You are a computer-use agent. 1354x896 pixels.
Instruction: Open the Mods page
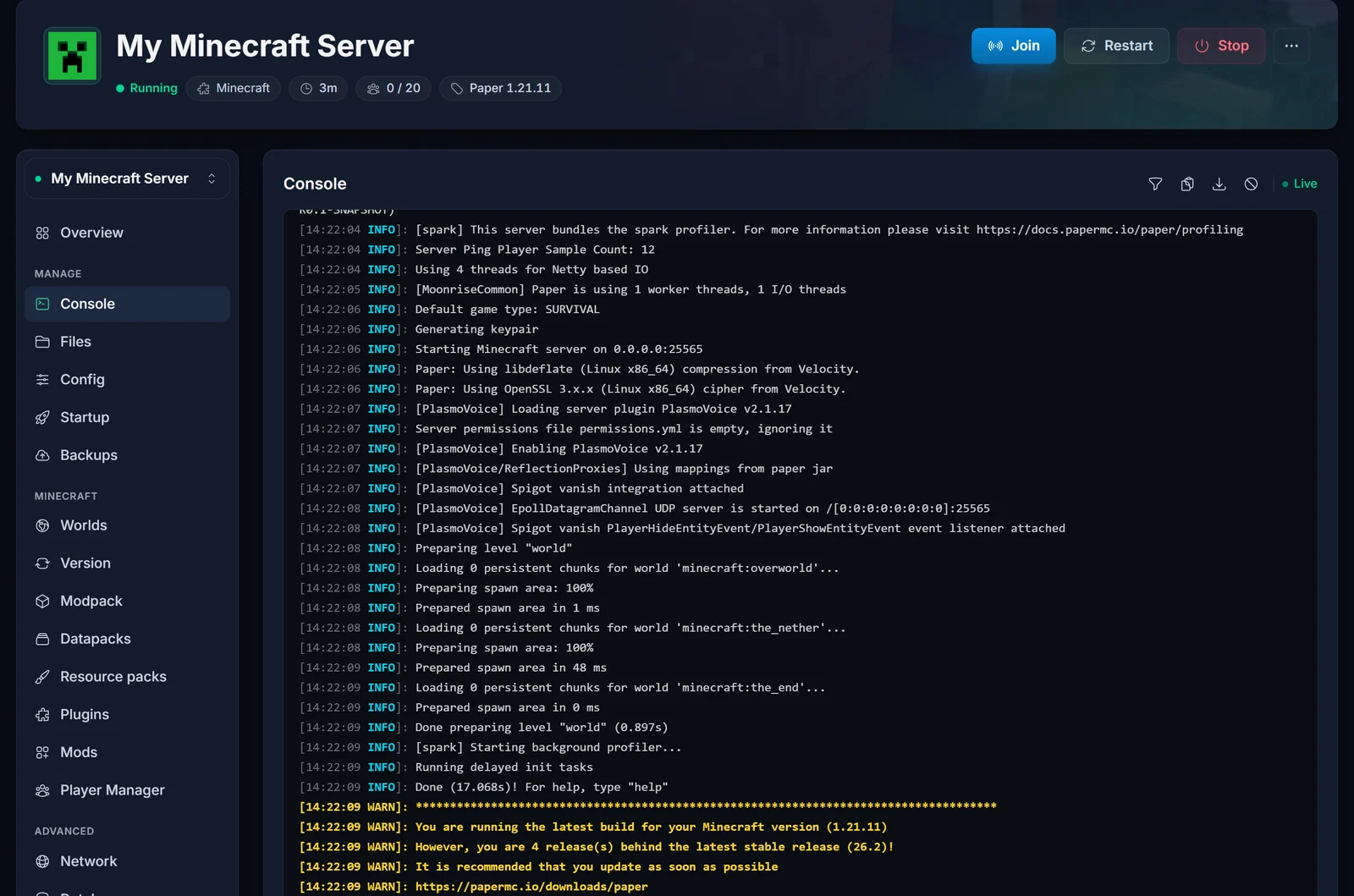pos(127,752)
